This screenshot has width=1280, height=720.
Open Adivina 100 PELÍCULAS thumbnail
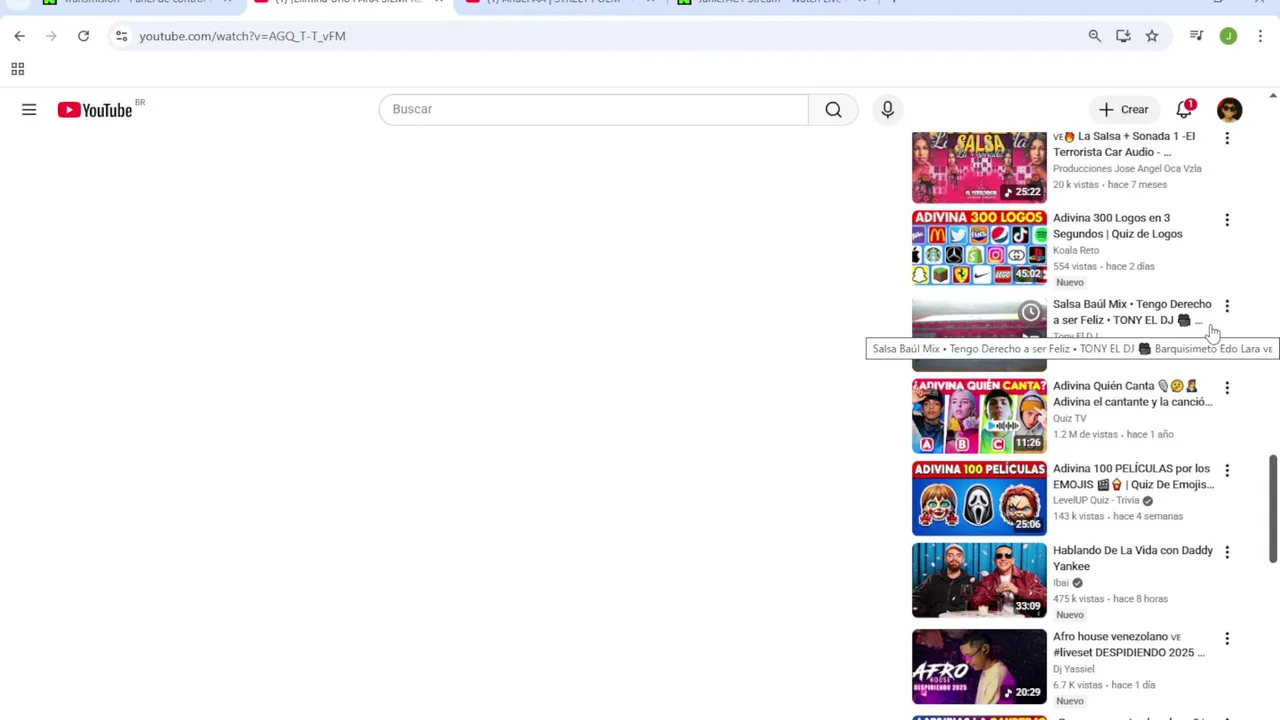click(979, 498)
